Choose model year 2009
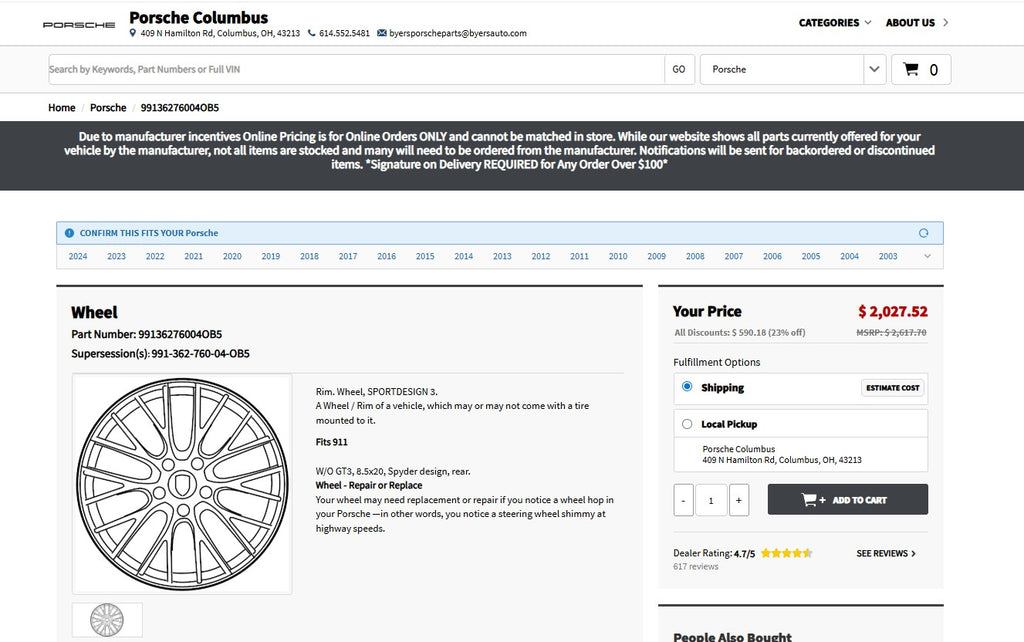Image resolution: width=1024 pixels, height=642 pixels. [656, 256]
